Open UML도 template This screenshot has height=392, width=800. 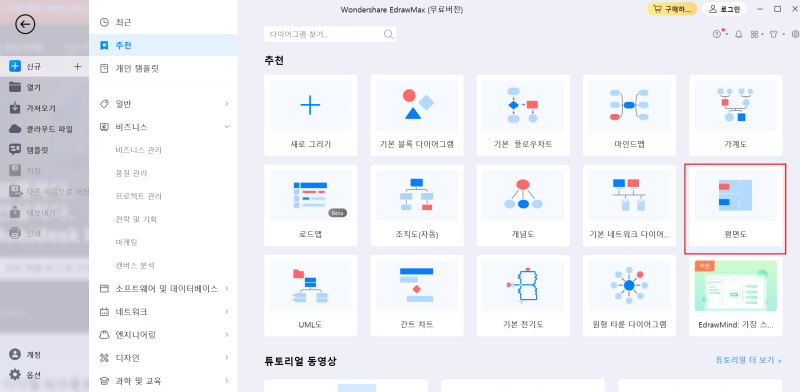point(311,296)
